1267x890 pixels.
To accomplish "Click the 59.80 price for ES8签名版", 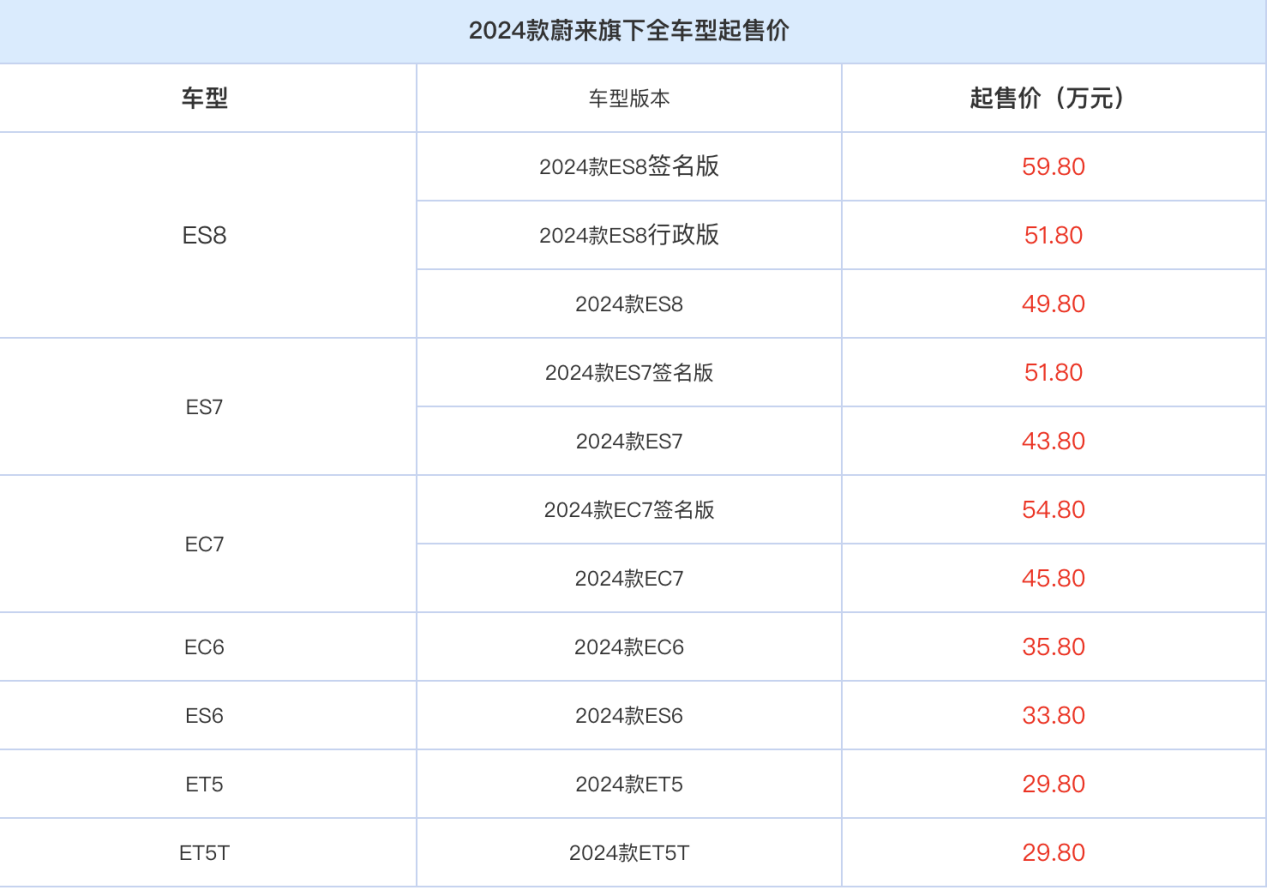I will (x=1052, y=166).
